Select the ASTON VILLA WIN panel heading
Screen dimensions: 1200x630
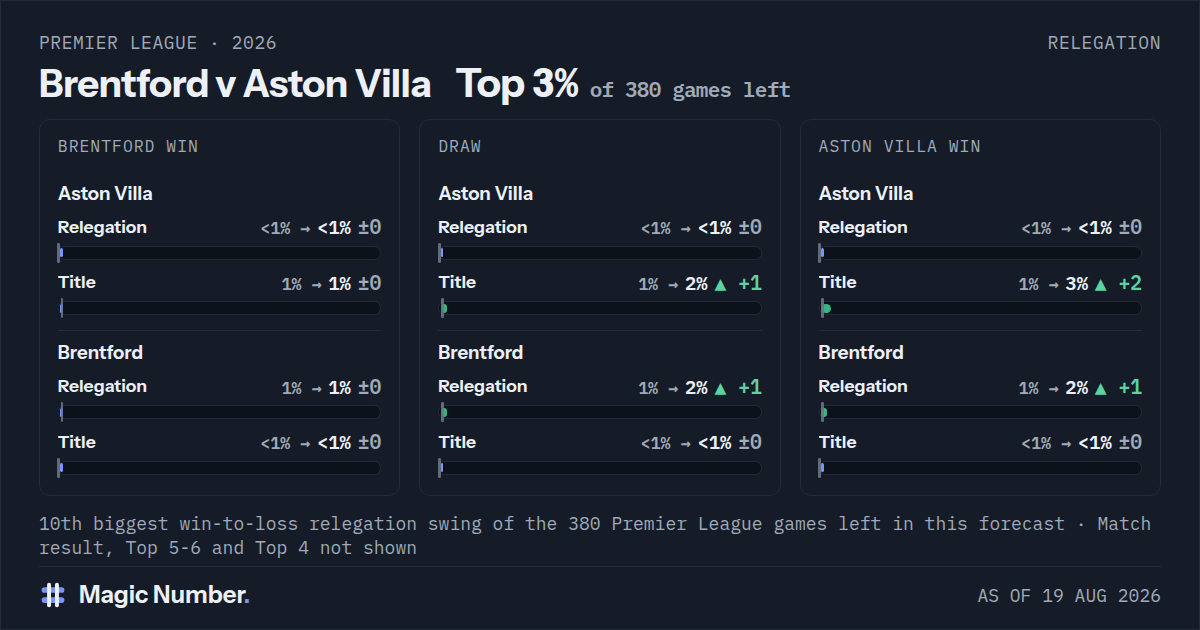click(900, 146)
